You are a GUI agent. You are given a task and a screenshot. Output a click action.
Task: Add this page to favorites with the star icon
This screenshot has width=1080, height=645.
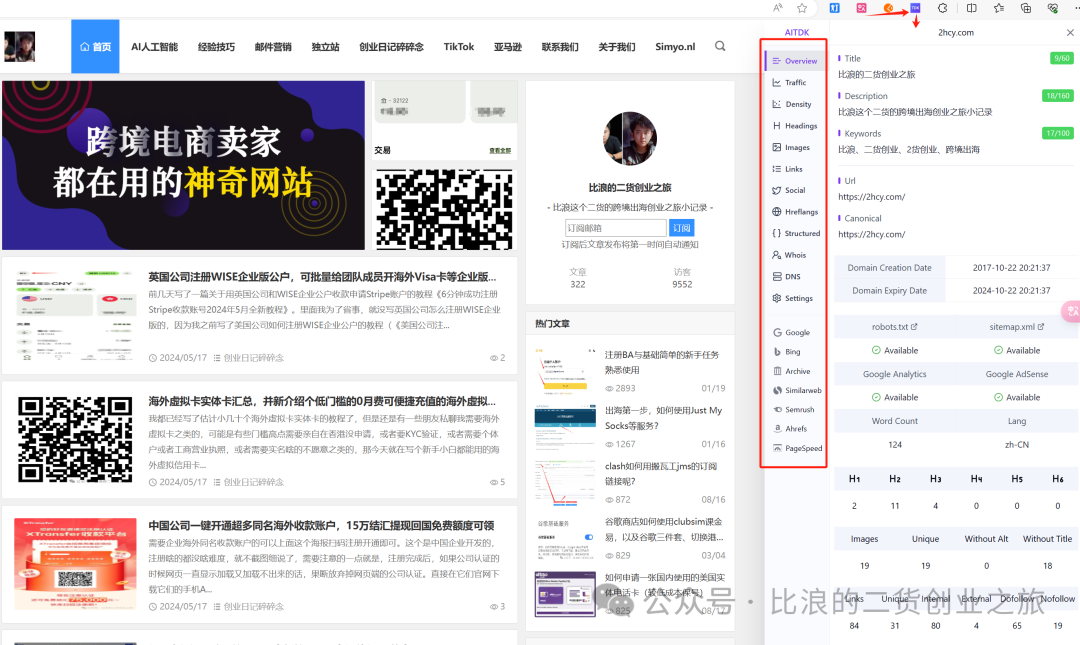(x=802, y=8)
